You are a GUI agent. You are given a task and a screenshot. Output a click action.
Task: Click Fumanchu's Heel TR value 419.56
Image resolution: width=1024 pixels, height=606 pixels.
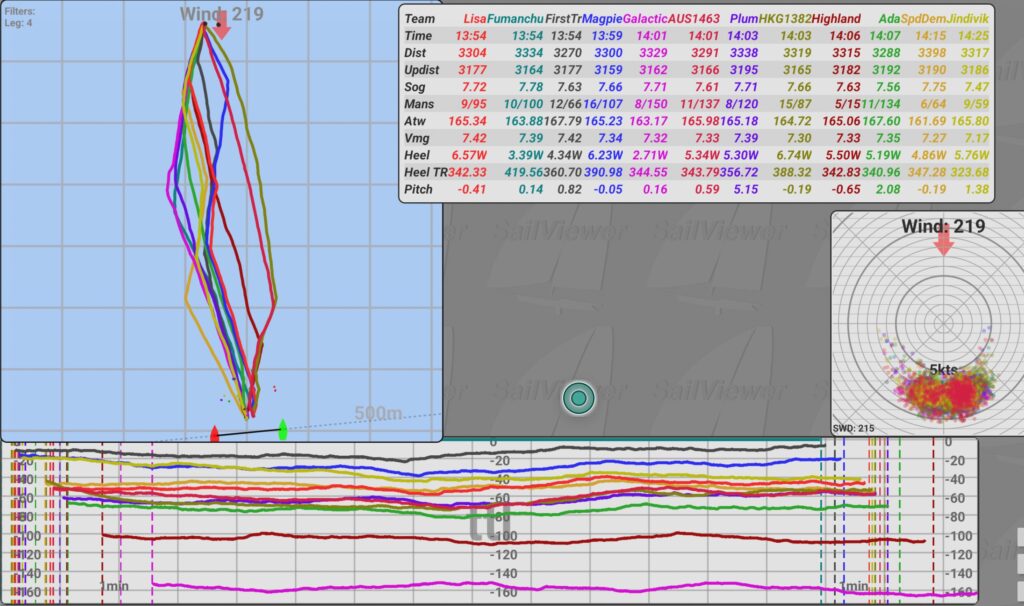524,172
